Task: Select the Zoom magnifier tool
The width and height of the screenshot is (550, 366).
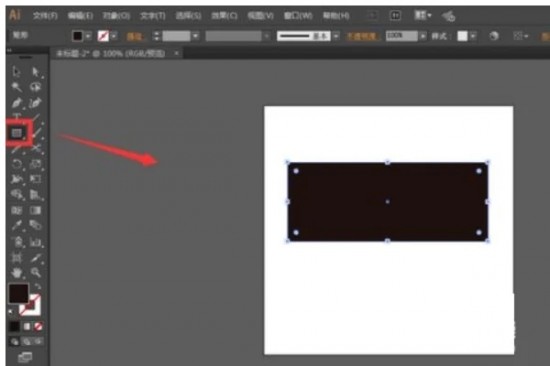Action: (35, 272)
